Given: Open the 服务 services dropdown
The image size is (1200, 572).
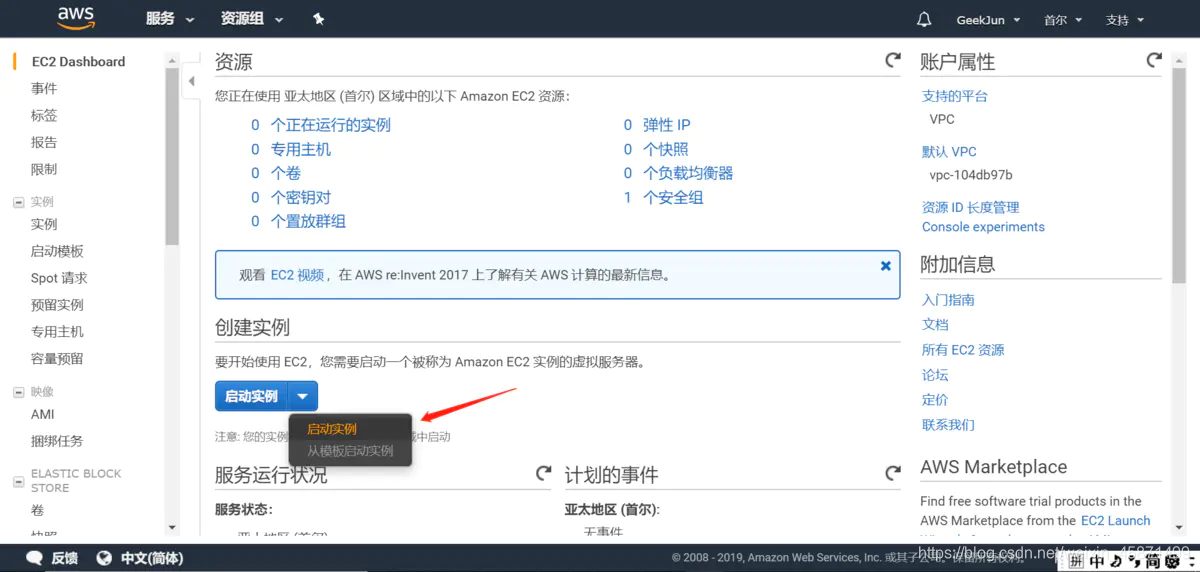Looking at the screenshot, I should point(170,19).
